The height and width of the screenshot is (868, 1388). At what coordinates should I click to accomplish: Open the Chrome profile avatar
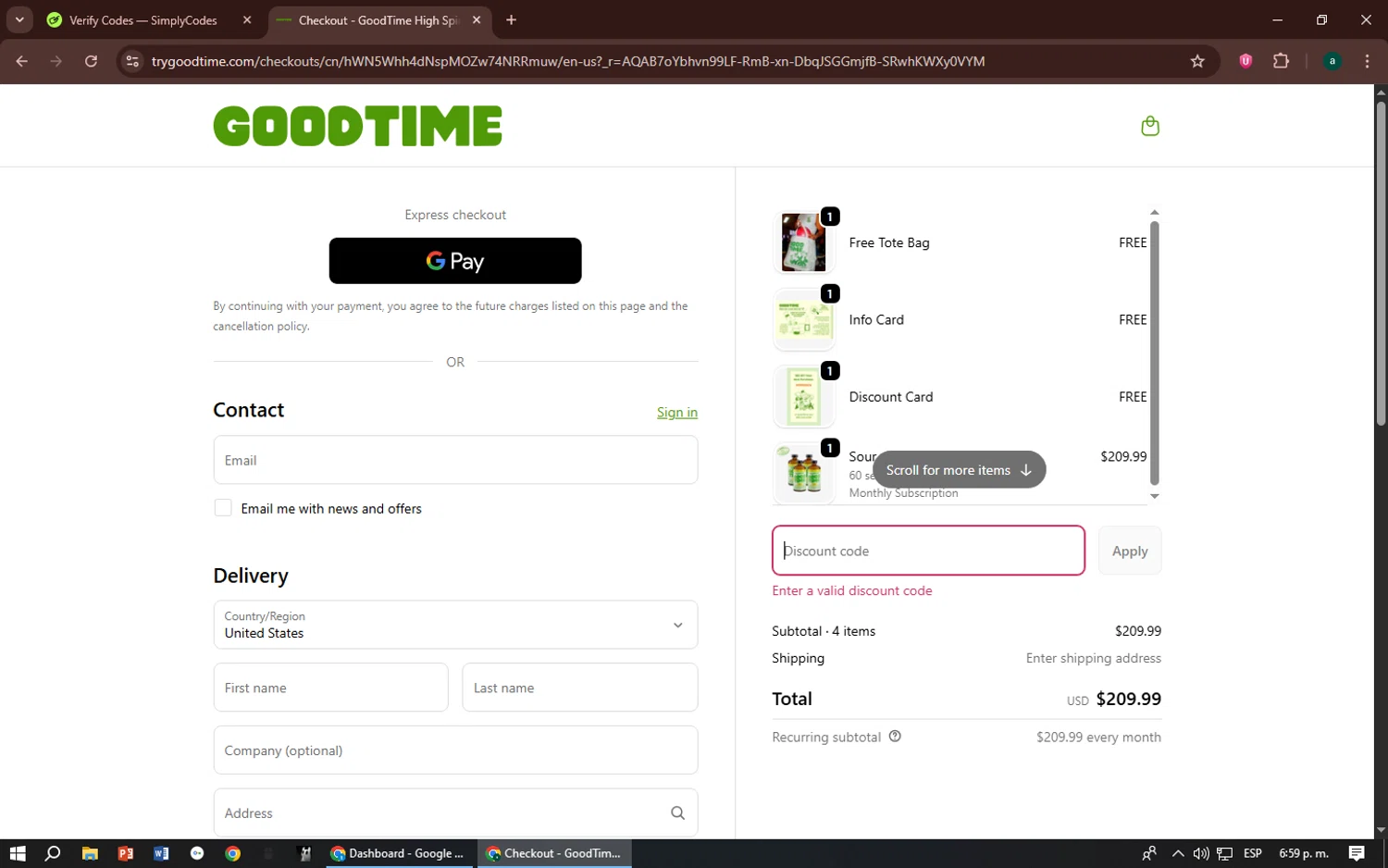pos(1332,61)
